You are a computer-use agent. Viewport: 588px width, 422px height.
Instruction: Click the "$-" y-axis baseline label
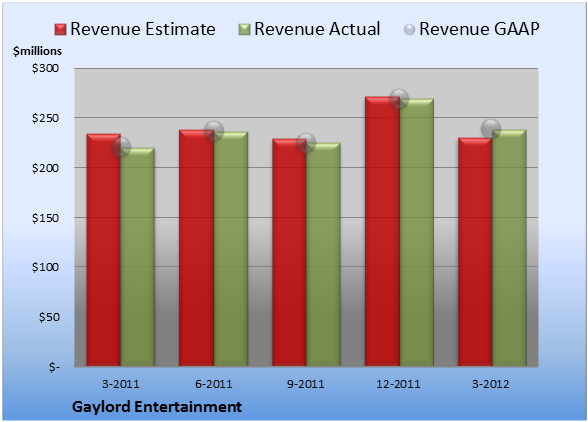[x=54, y=367]
